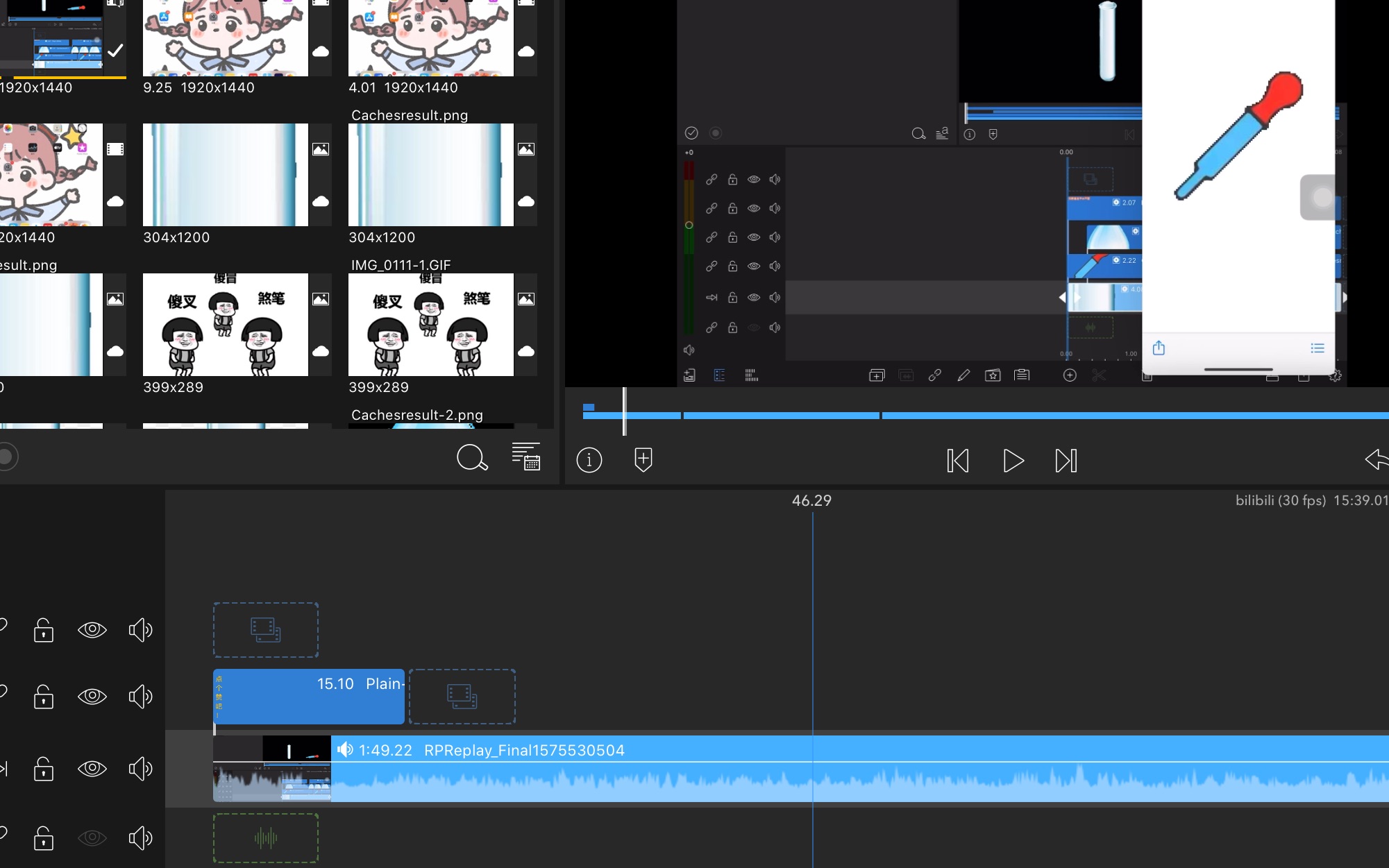
Task: Lock the top empty video track
Action: point(43,630)
